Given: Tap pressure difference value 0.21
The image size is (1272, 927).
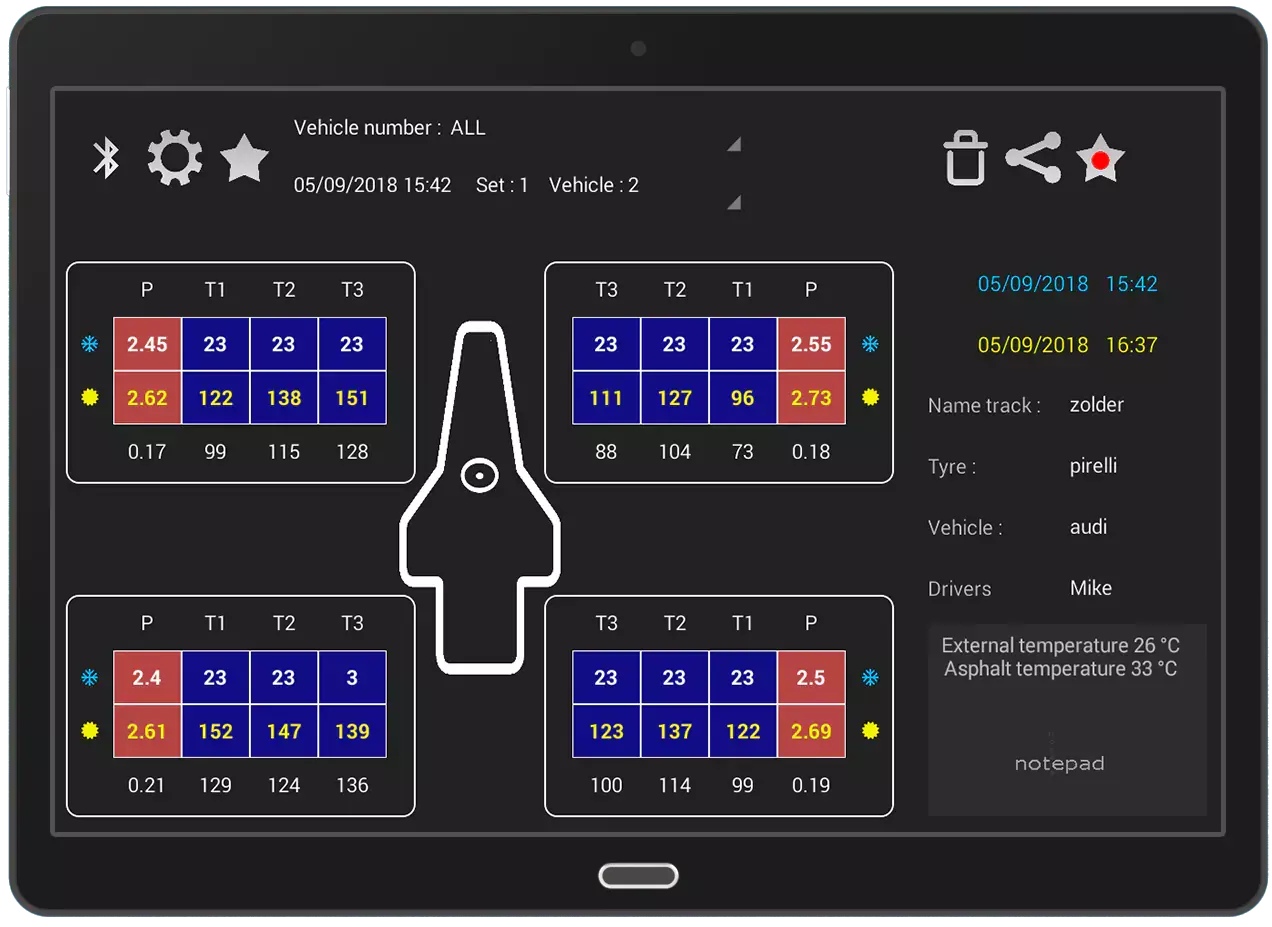Looking at the screenshot, I should point(147,785).
